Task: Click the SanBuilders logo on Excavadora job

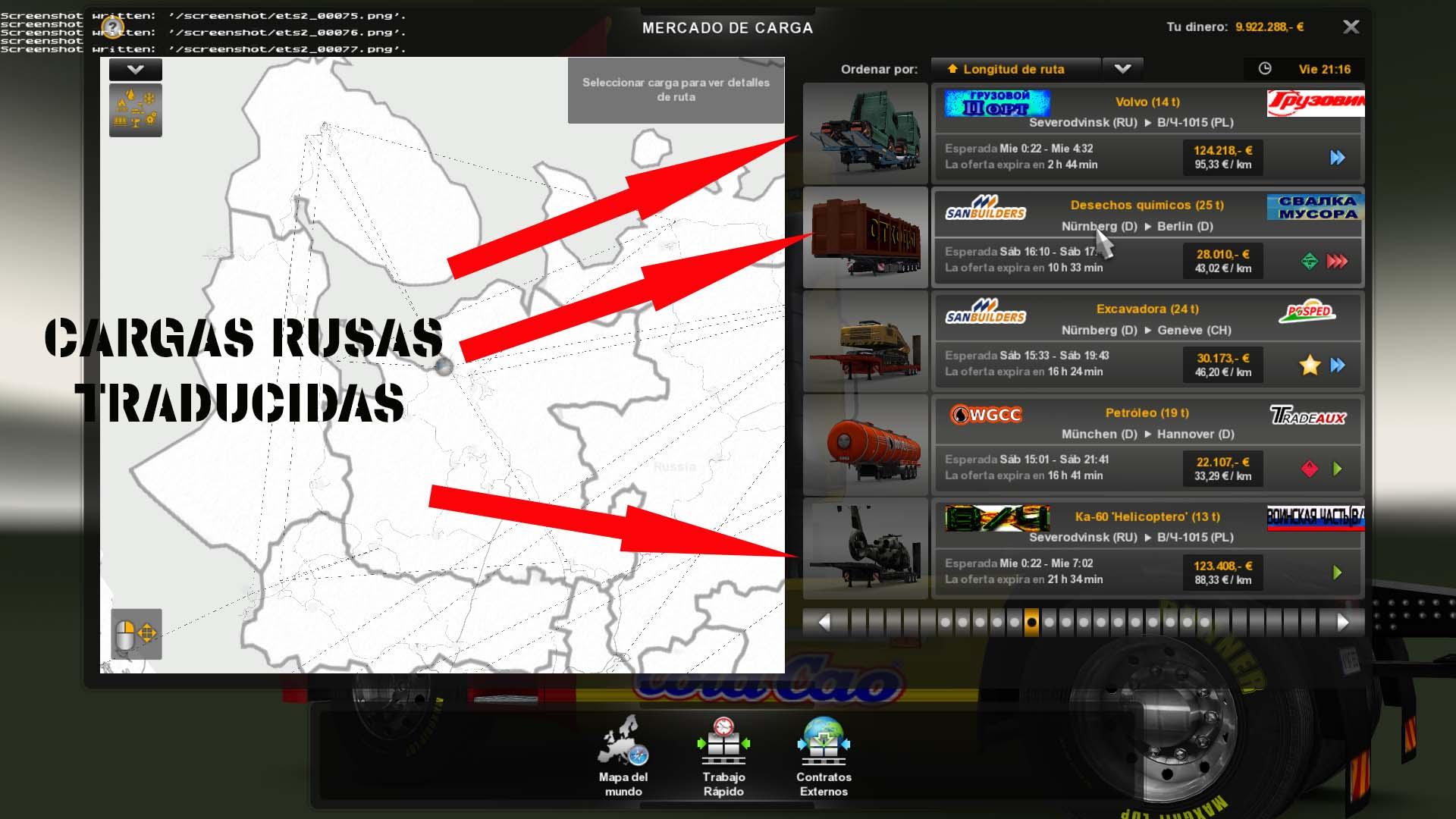Action: (985, 311)
